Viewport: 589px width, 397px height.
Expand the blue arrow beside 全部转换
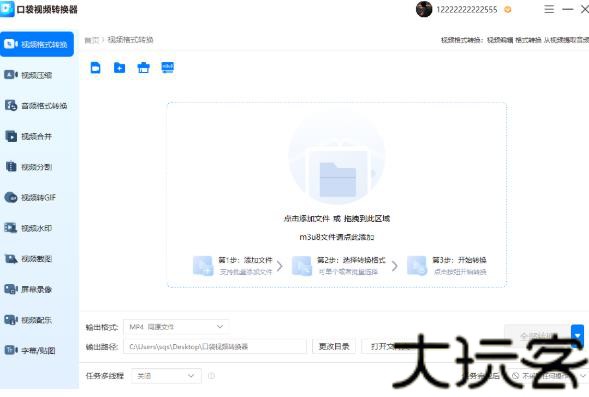(x=577, y=335)
